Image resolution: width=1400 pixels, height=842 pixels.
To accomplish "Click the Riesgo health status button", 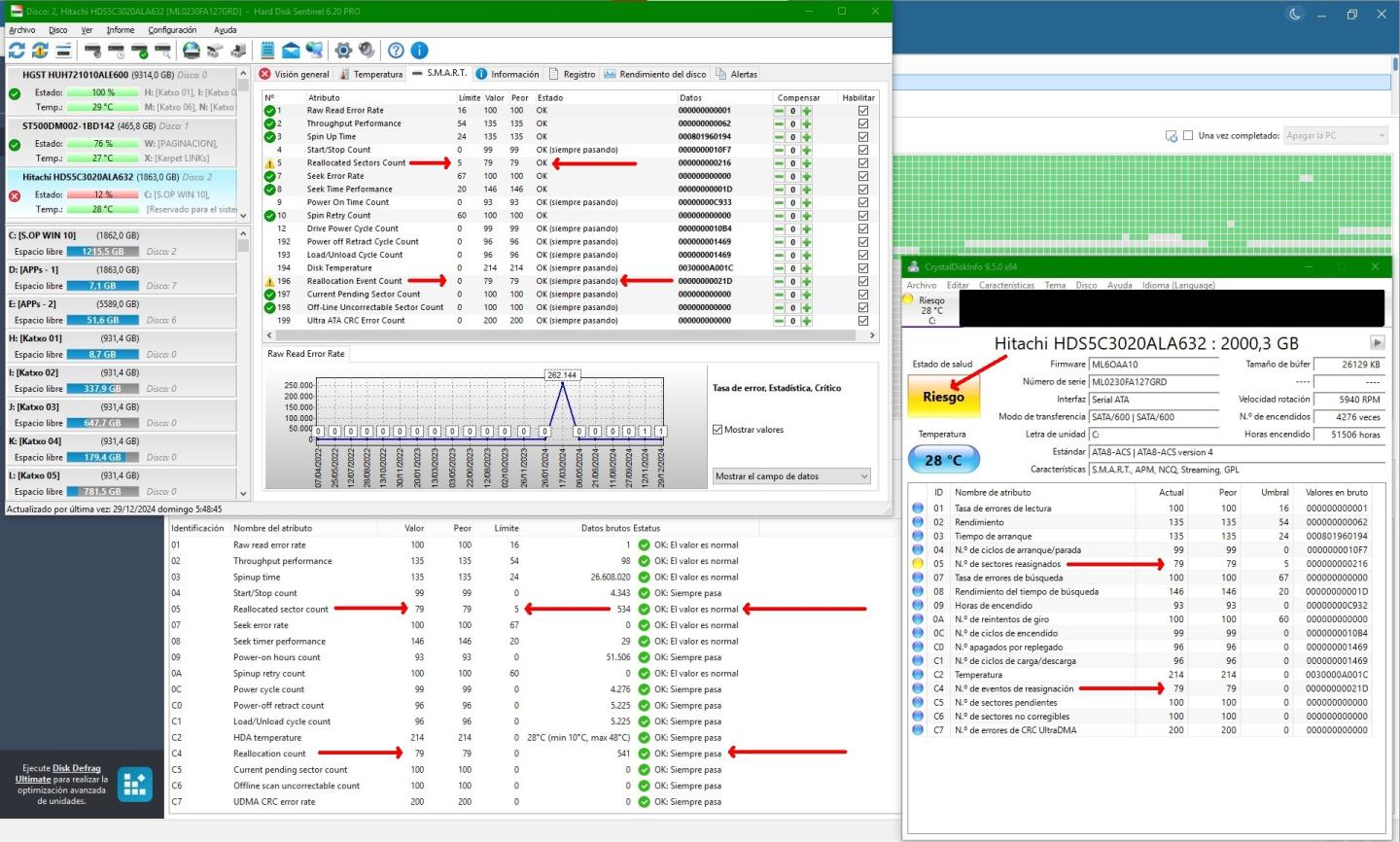I will click(x=943, y=397).
